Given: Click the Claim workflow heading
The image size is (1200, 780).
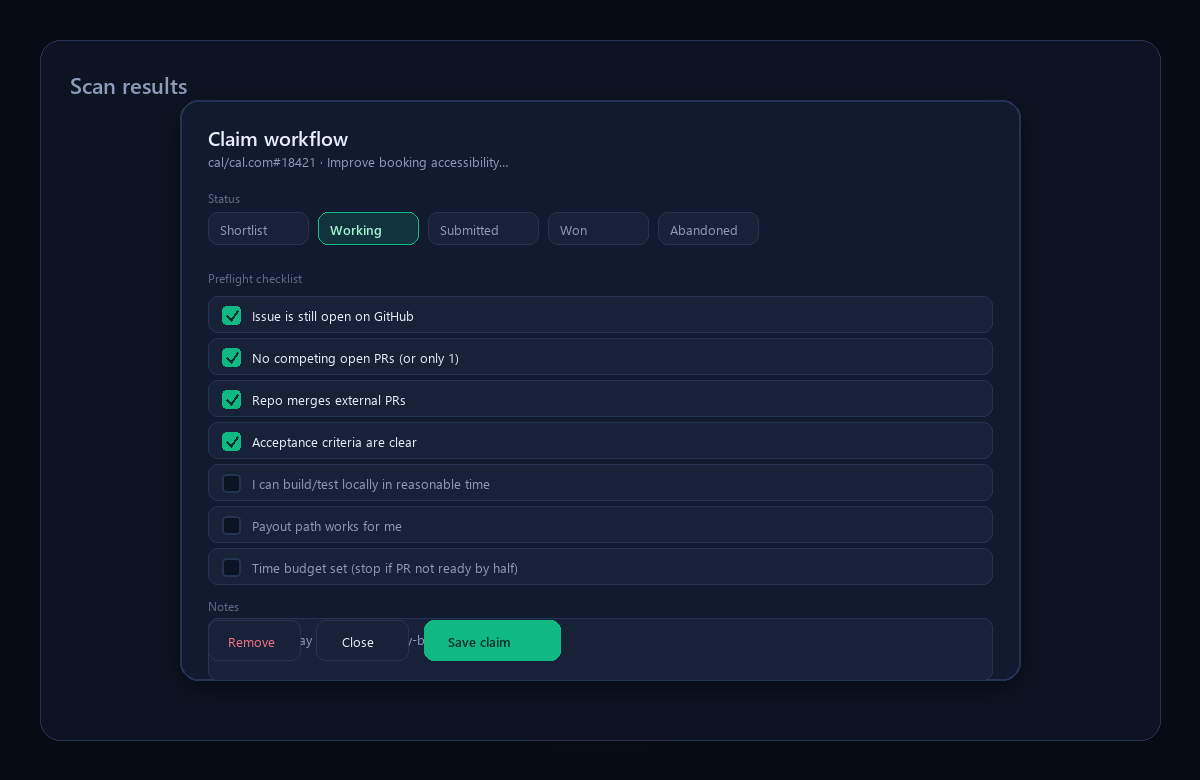Looking at the screenshot, I should tap(278, 139).
